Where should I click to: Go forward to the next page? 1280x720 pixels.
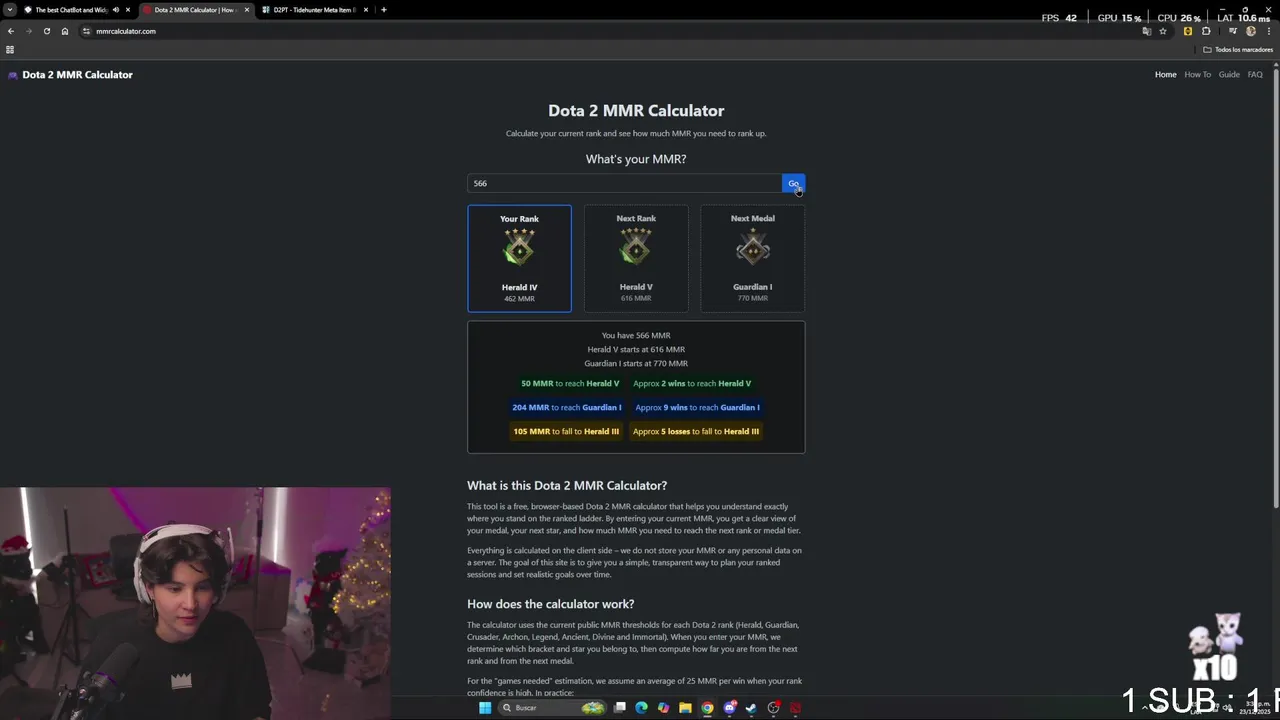tap(28, 31)
